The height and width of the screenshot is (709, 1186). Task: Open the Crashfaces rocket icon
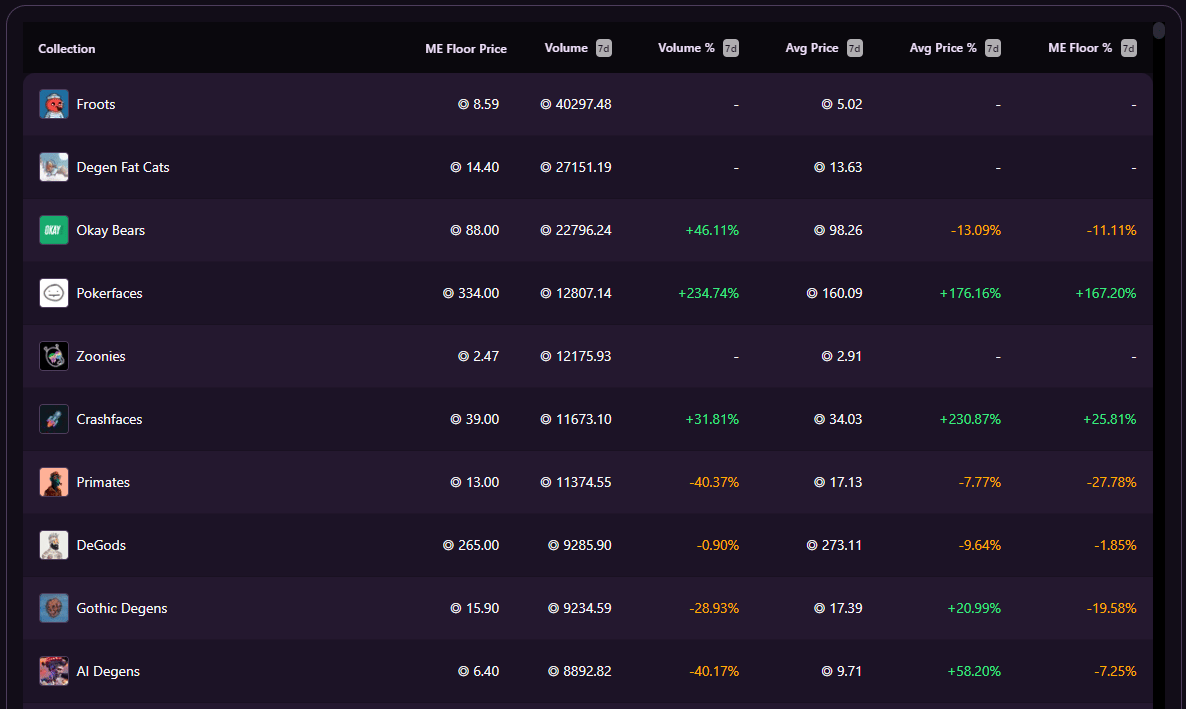[54, 419]
